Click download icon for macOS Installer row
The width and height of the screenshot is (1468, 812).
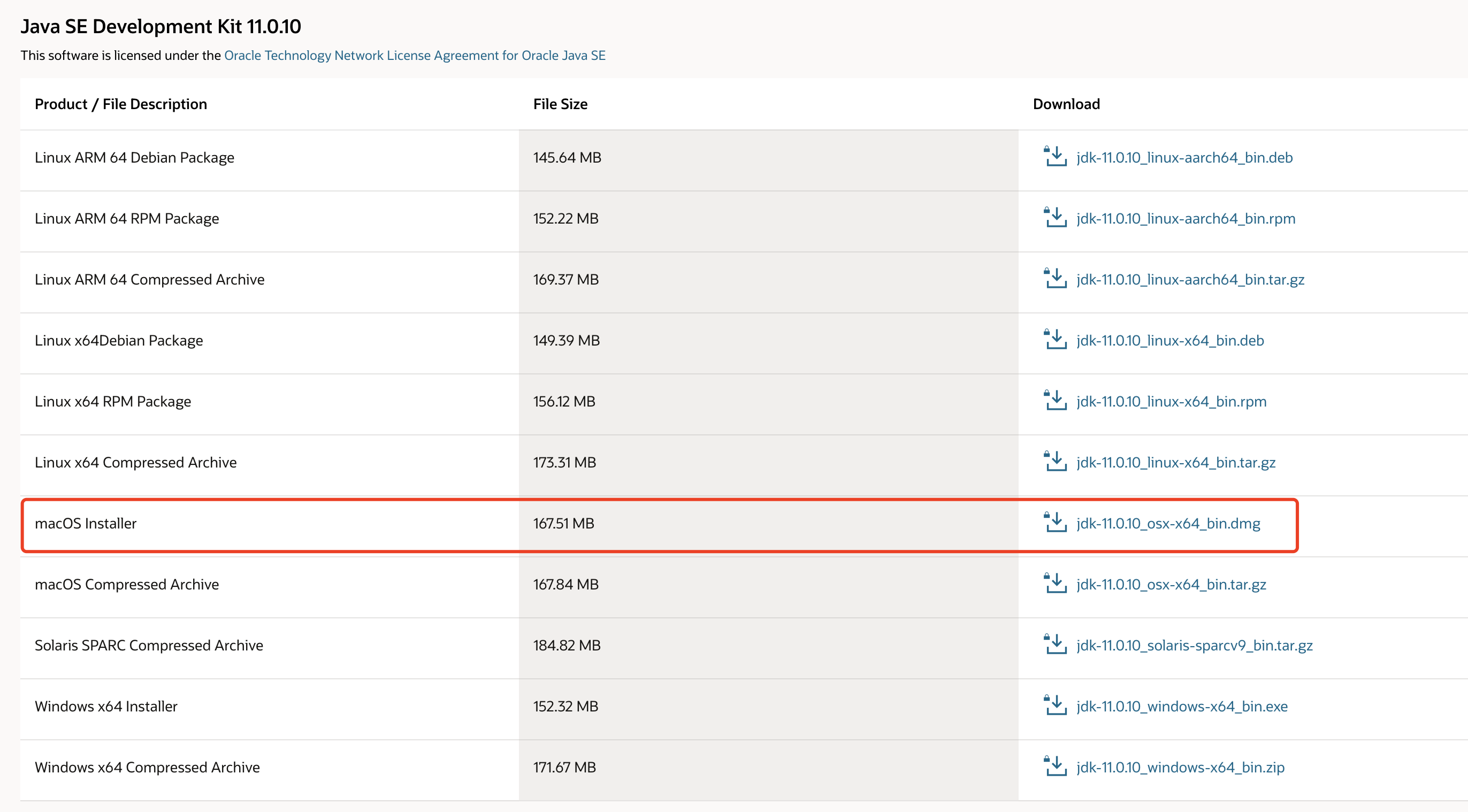(x=1056, y=523)
